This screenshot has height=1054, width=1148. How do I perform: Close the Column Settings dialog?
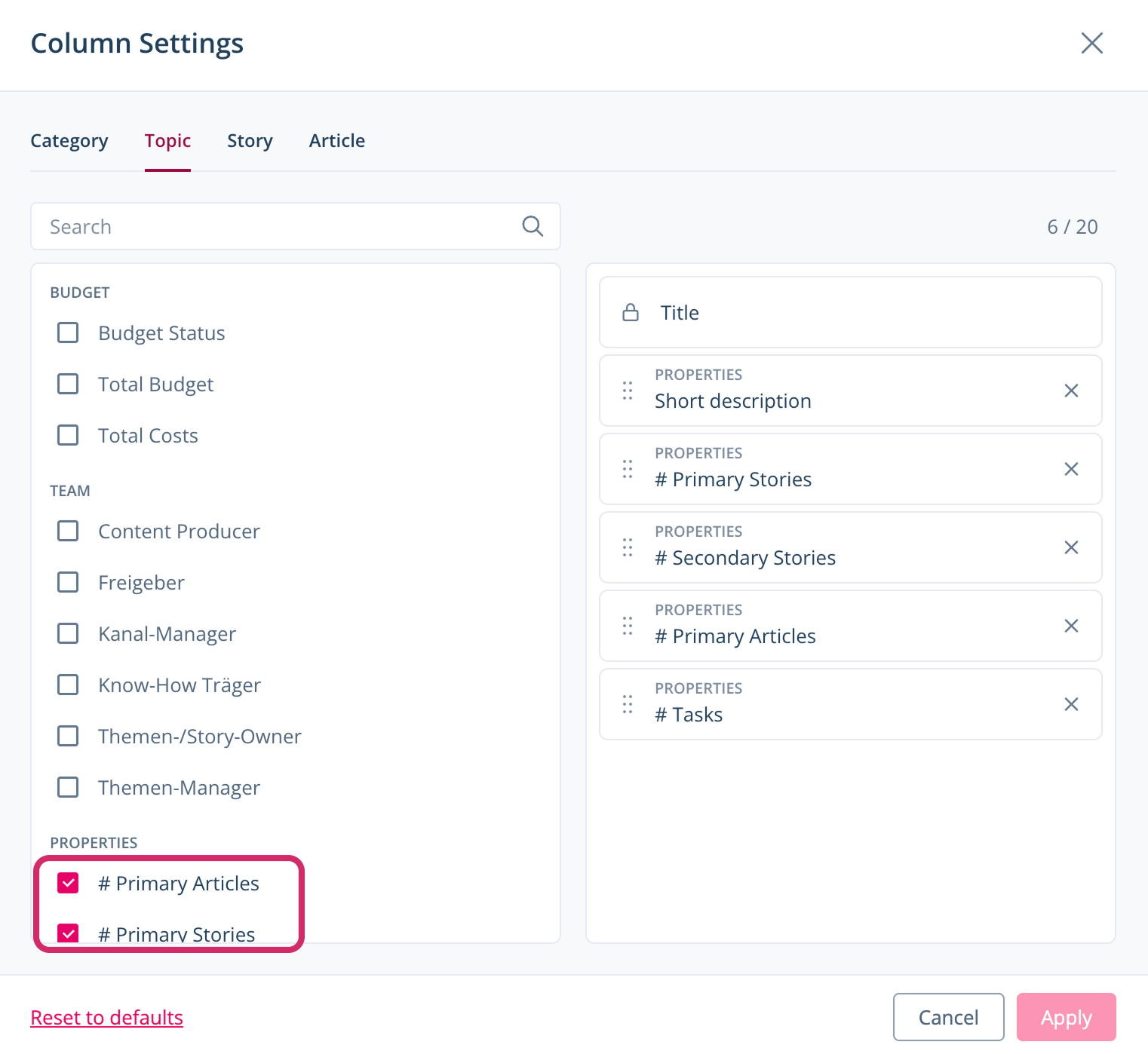click(1091, 43)
